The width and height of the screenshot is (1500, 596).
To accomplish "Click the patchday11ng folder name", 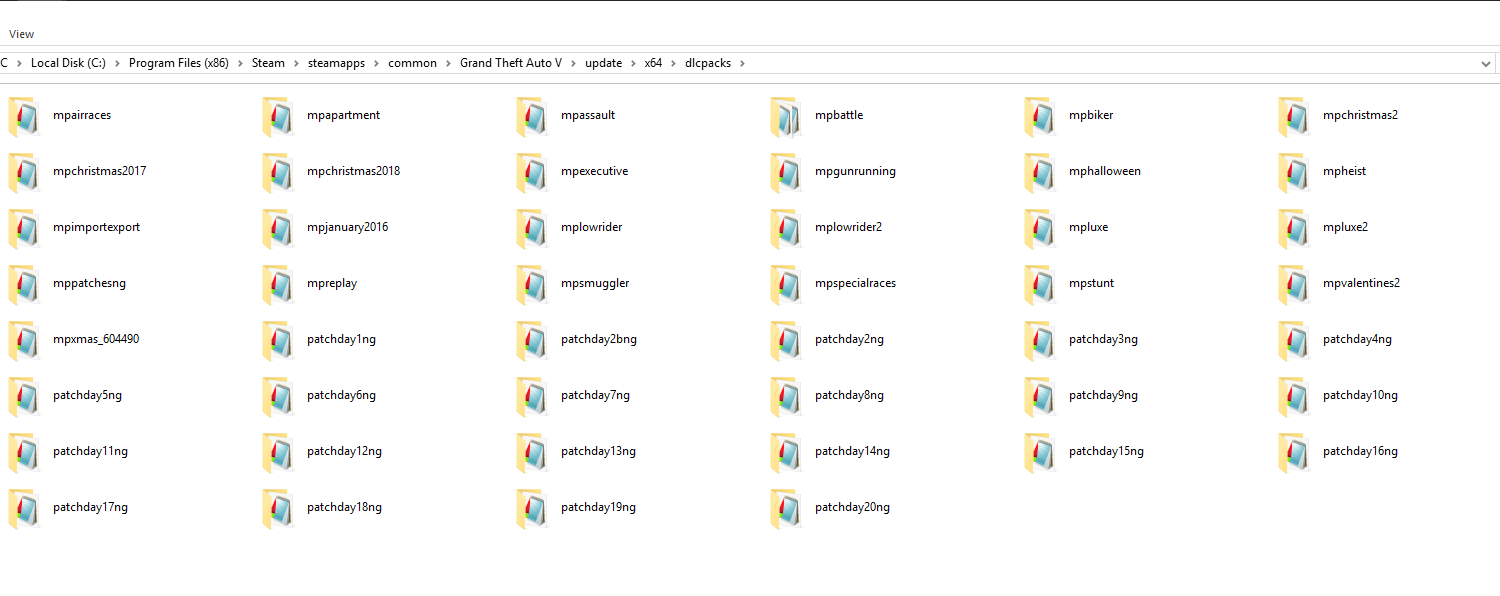I will coord(90,451).
